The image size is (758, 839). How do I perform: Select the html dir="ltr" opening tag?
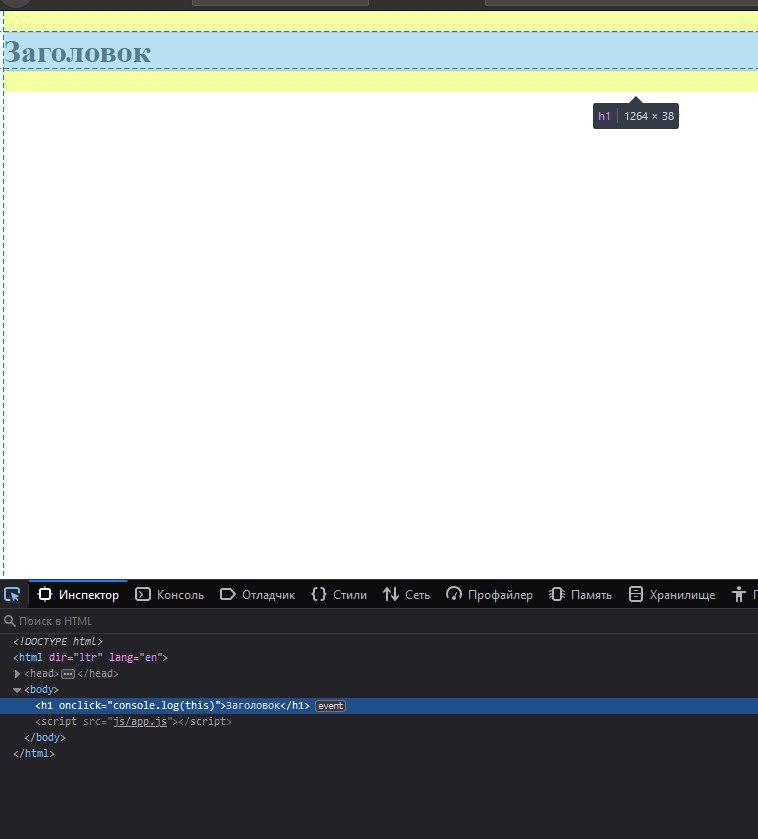click(90, 657)
